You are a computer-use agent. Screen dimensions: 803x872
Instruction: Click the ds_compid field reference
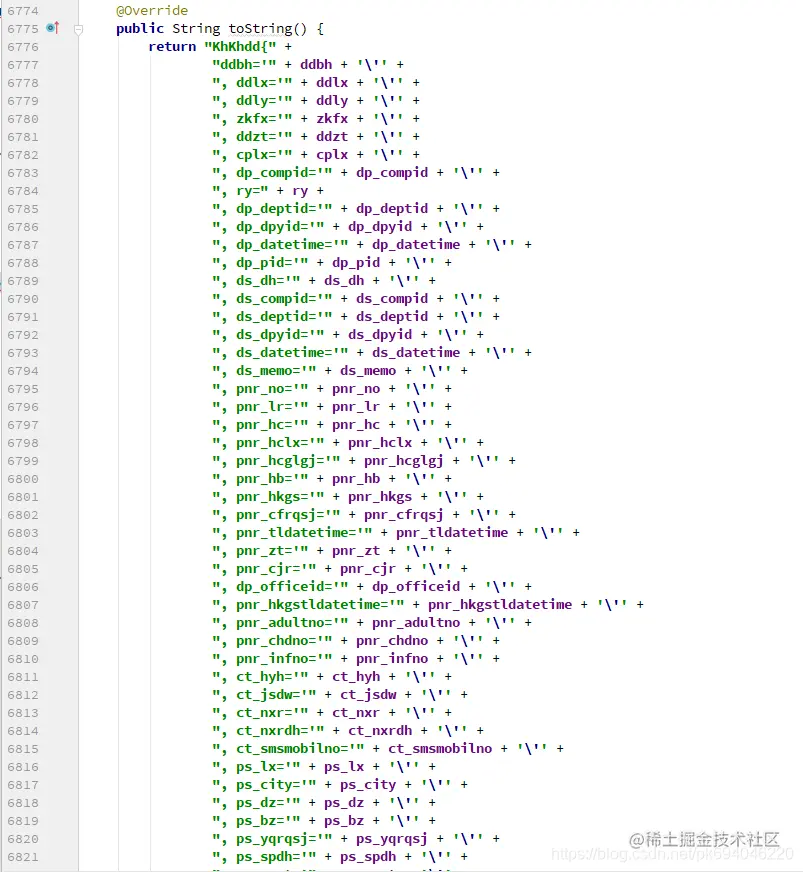point(392,299)
